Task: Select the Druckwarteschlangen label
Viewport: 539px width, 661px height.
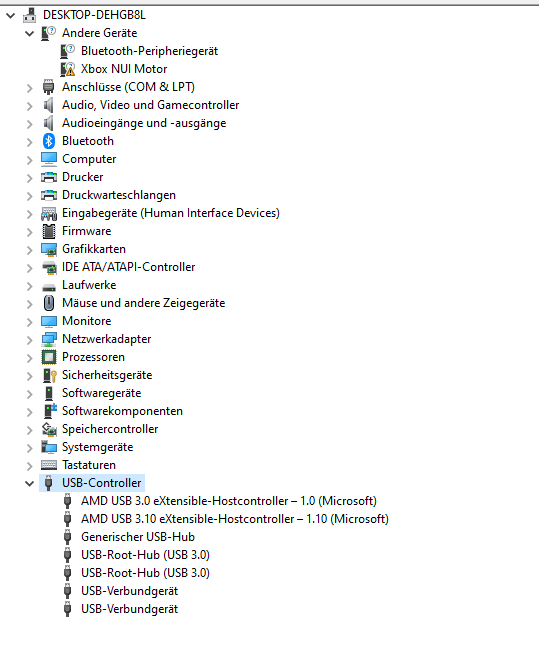Action: click(x=119, y=195)
